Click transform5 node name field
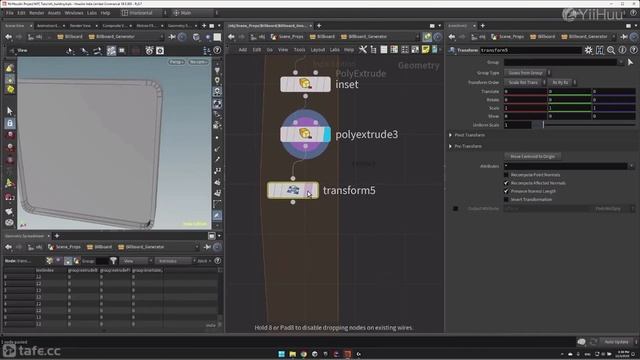The image size is (640, 360). (x=530, y=50)
